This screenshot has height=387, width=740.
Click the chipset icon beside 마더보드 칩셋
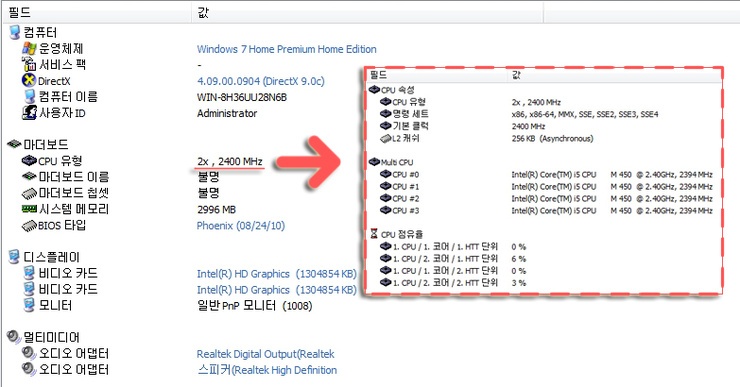[x=29, y=193]
